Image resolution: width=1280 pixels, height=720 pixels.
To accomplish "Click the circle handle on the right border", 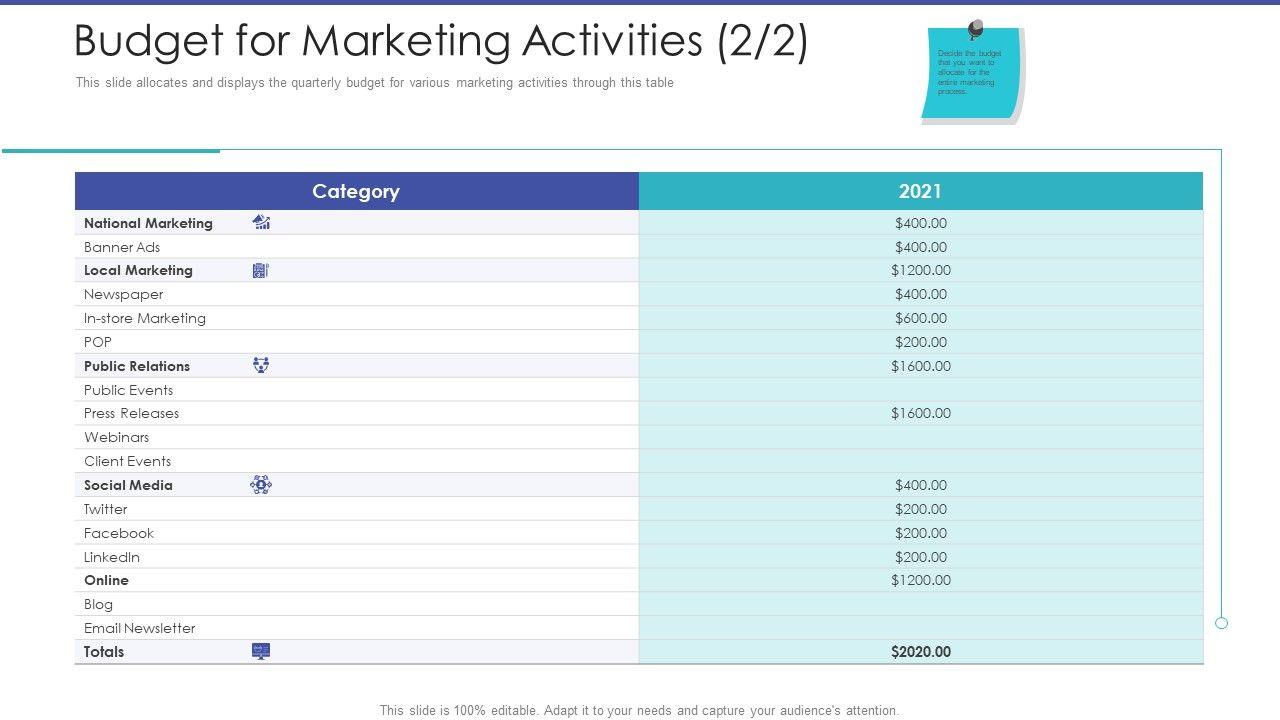I will point(1221,623).
